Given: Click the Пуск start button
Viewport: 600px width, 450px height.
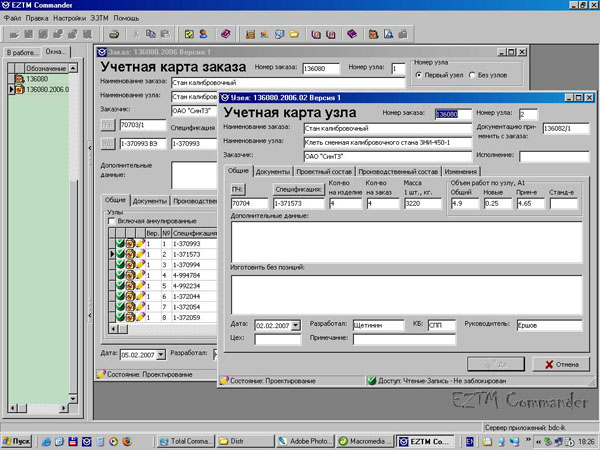Looking at the screenshot, I should coord(16,442).
